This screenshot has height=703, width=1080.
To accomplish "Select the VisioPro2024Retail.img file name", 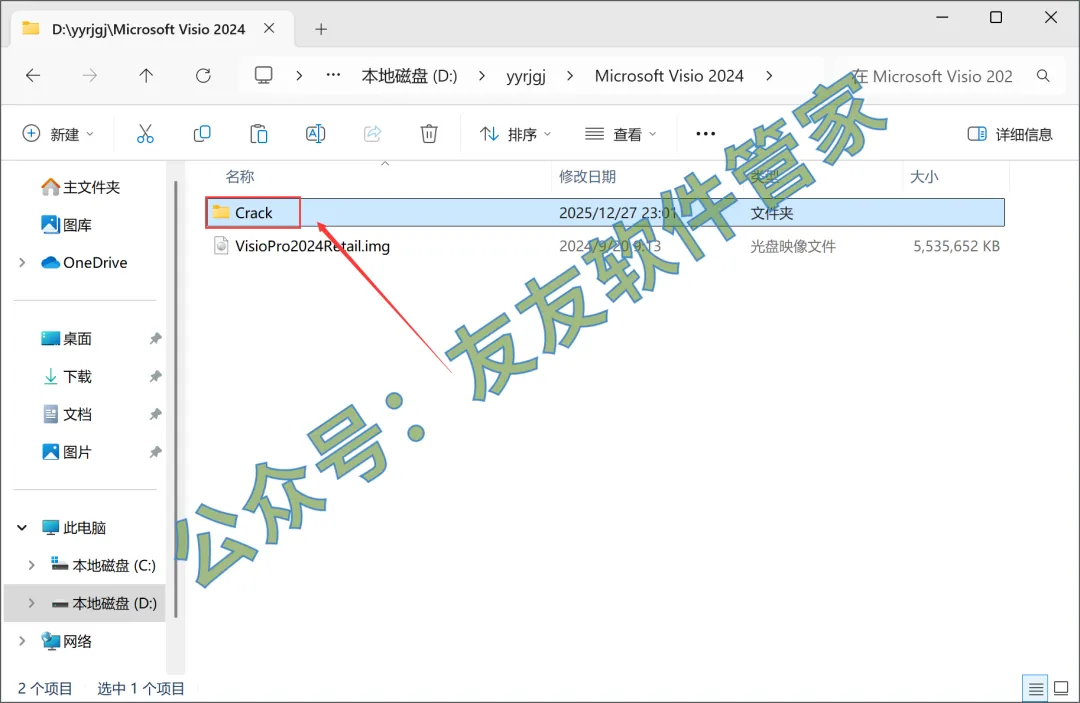I will pos(312,246).
